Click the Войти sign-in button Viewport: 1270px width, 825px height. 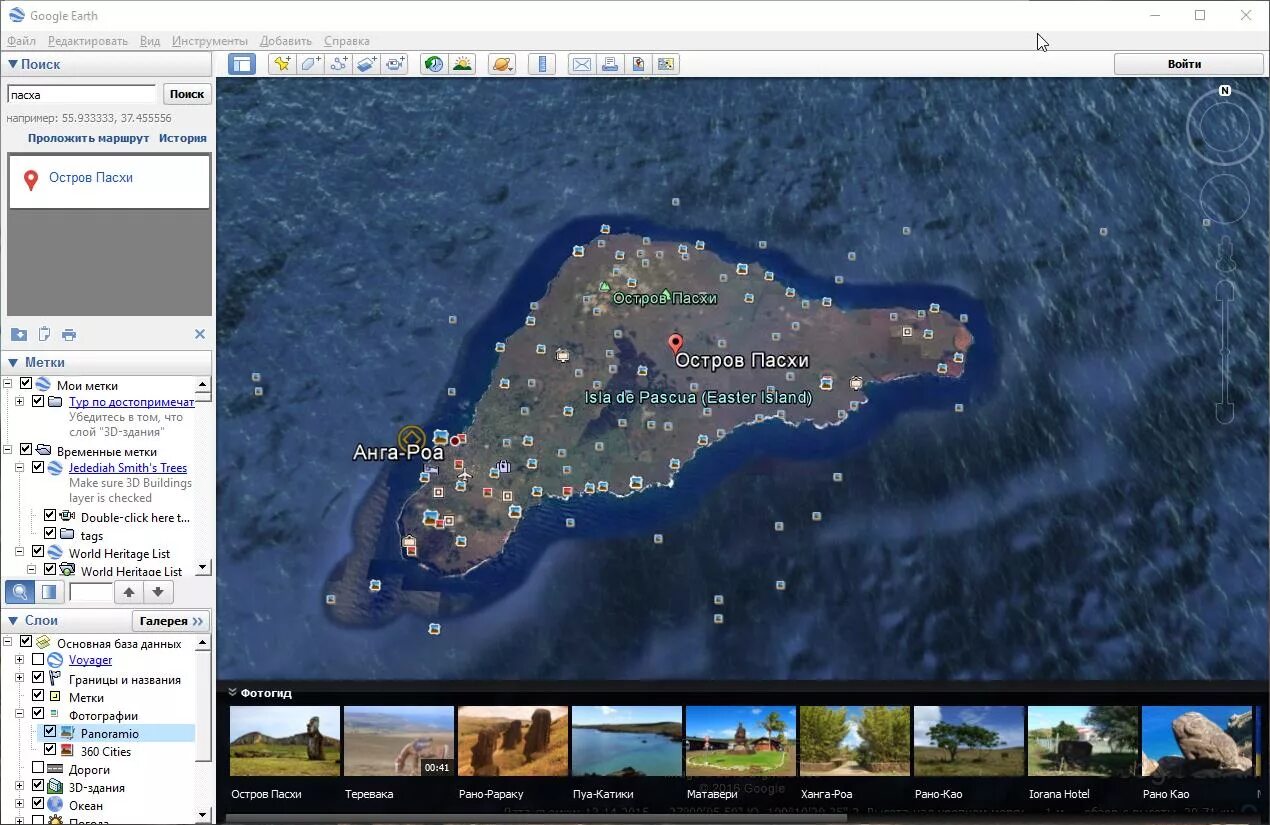(1189, 64)
